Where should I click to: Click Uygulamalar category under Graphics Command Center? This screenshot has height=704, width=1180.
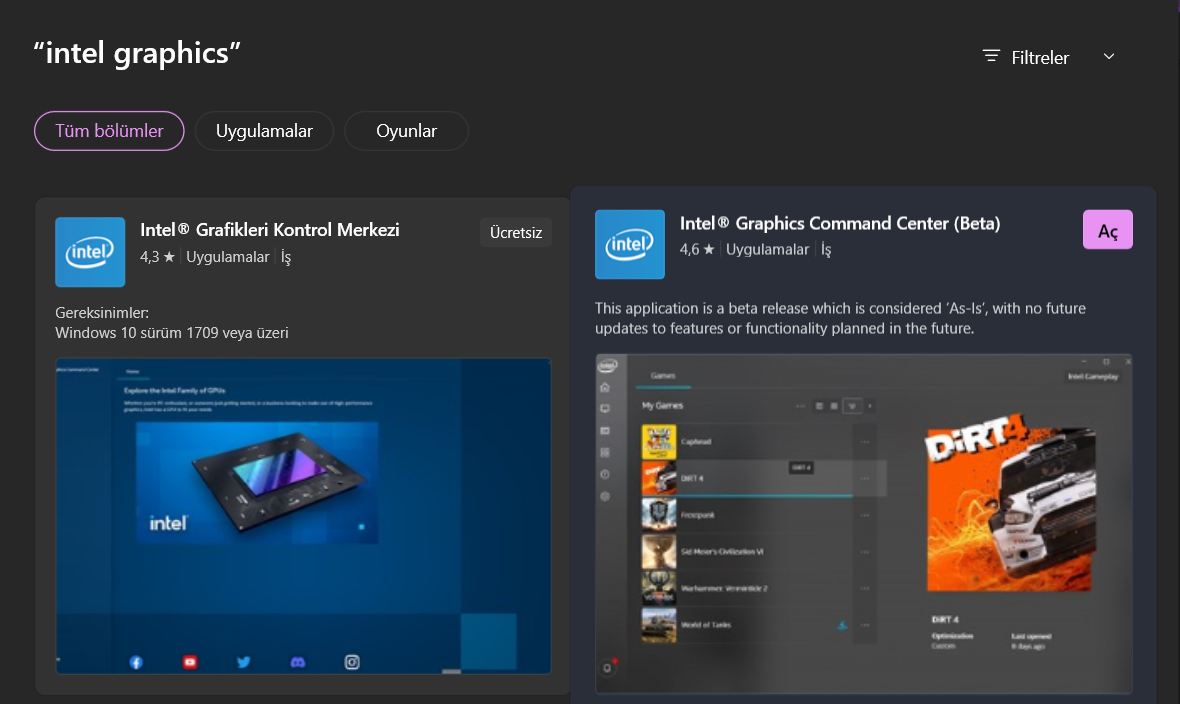[768, 249]
